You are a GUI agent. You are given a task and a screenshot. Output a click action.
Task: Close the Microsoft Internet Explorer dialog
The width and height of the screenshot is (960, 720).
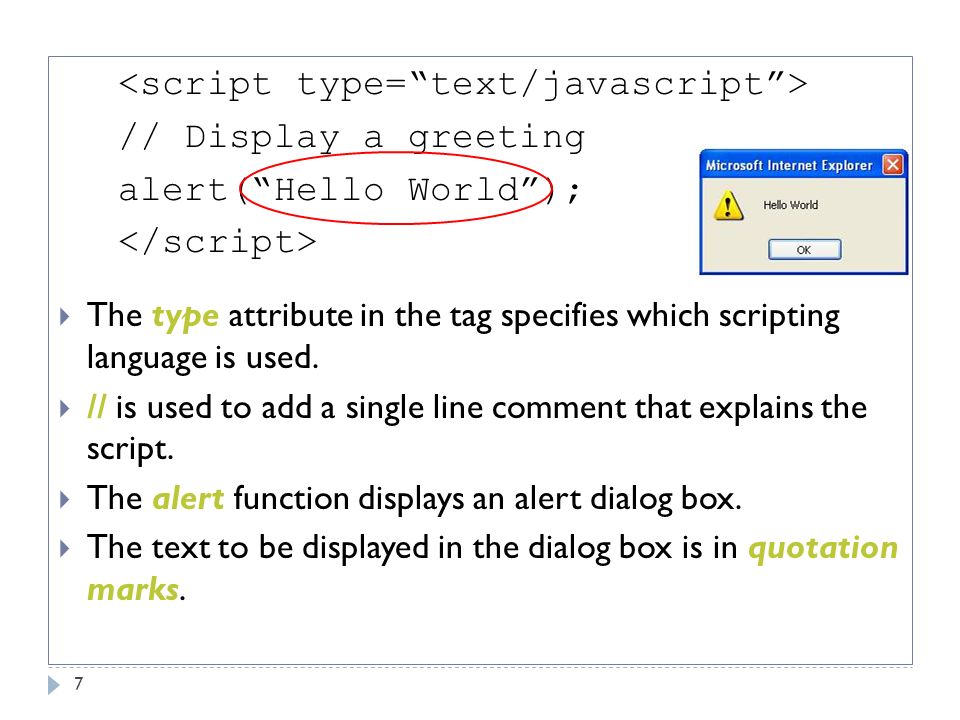pyautogui.click(x=893, y=165)
